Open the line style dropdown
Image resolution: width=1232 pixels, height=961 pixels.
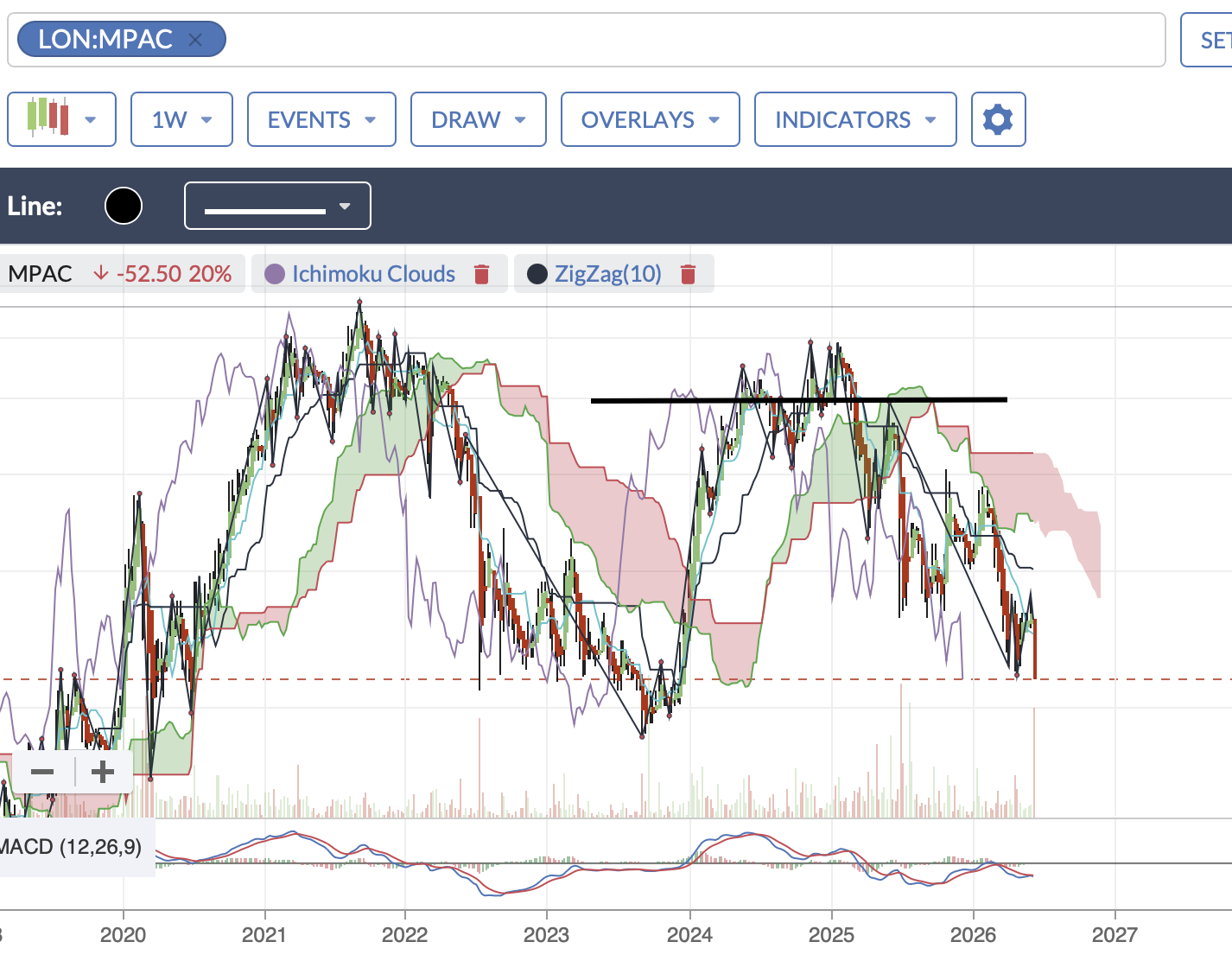(x=277, y=206)
